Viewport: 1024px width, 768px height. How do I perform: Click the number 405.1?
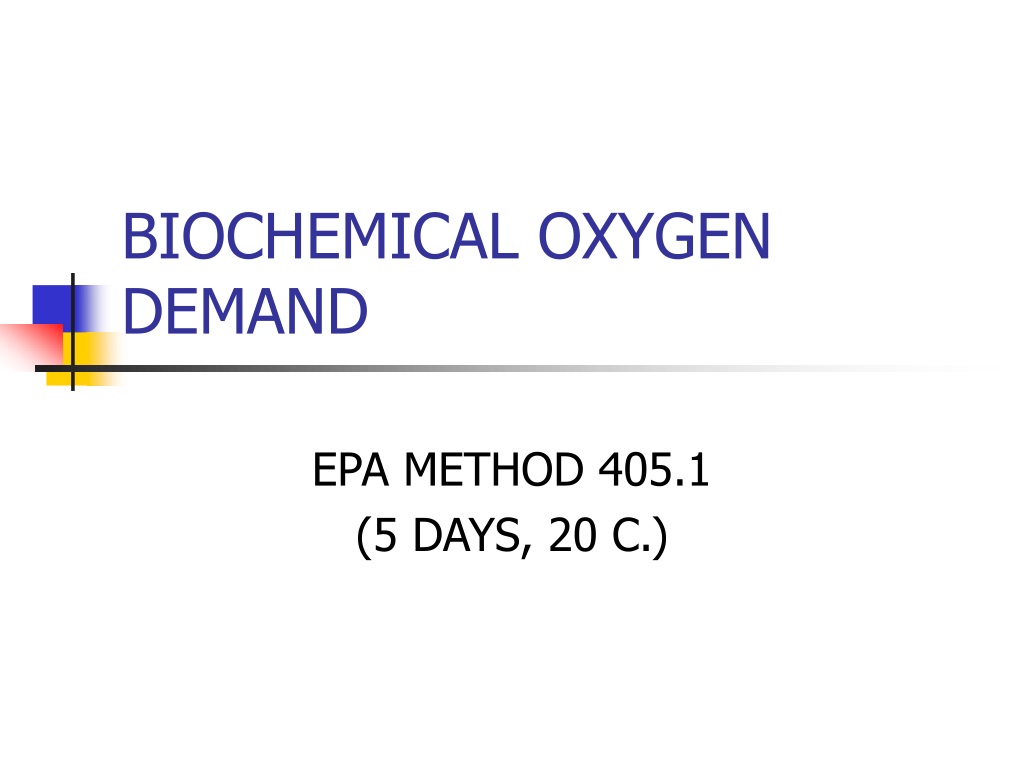click(654, 470)
